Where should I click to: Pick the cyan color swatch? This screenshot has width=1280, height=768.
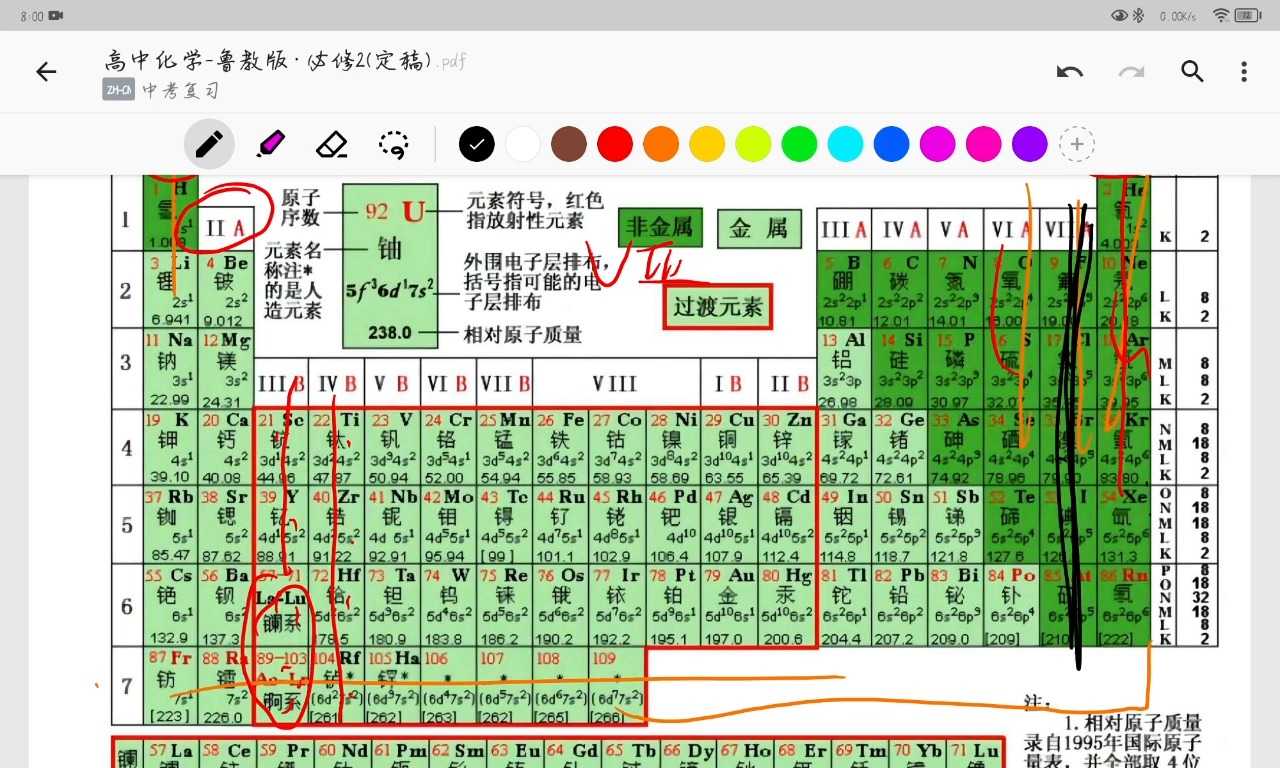[x=845, y=144]
